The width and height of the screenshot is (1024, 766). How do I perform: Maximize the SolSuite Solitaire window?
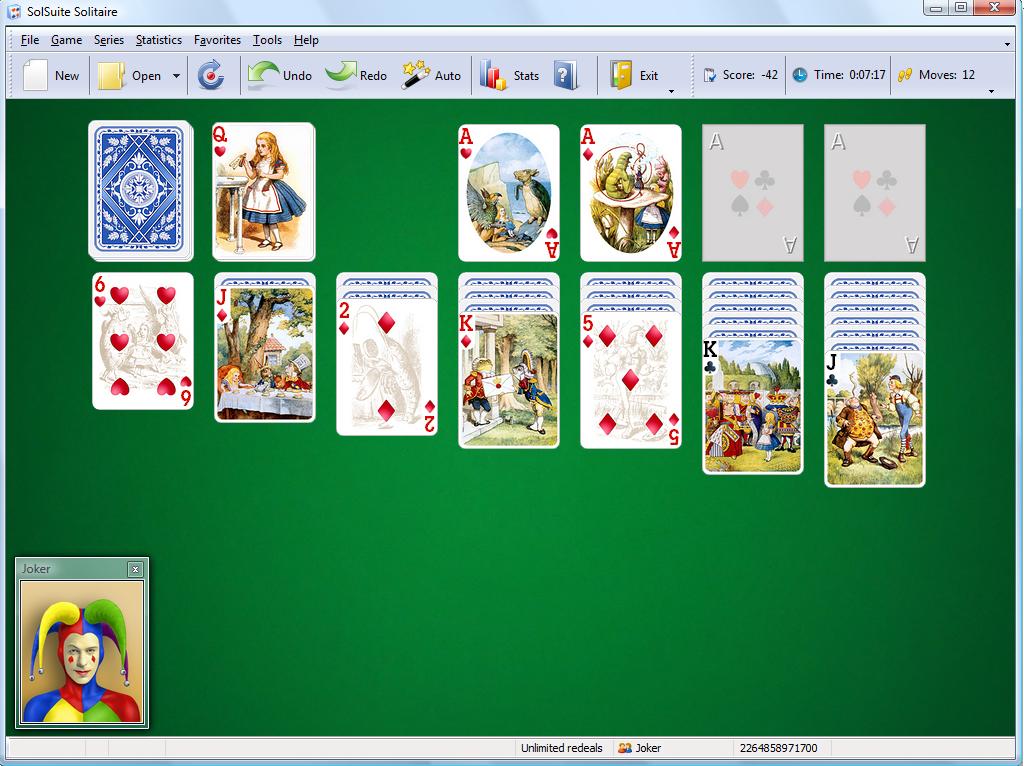[961, 8]
